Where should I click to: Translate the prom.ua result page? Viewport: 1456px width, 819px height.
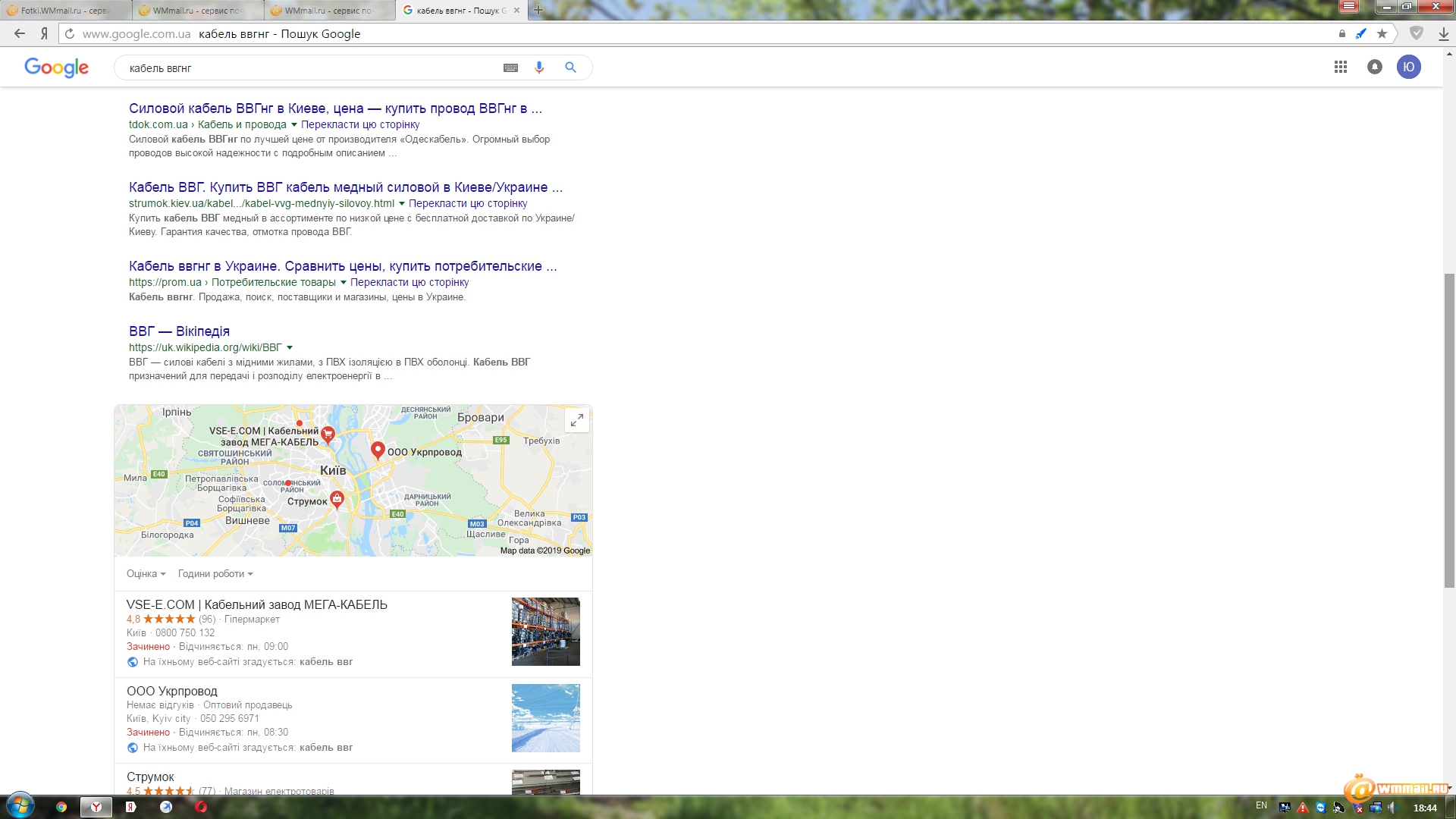[x=409, y=282]
